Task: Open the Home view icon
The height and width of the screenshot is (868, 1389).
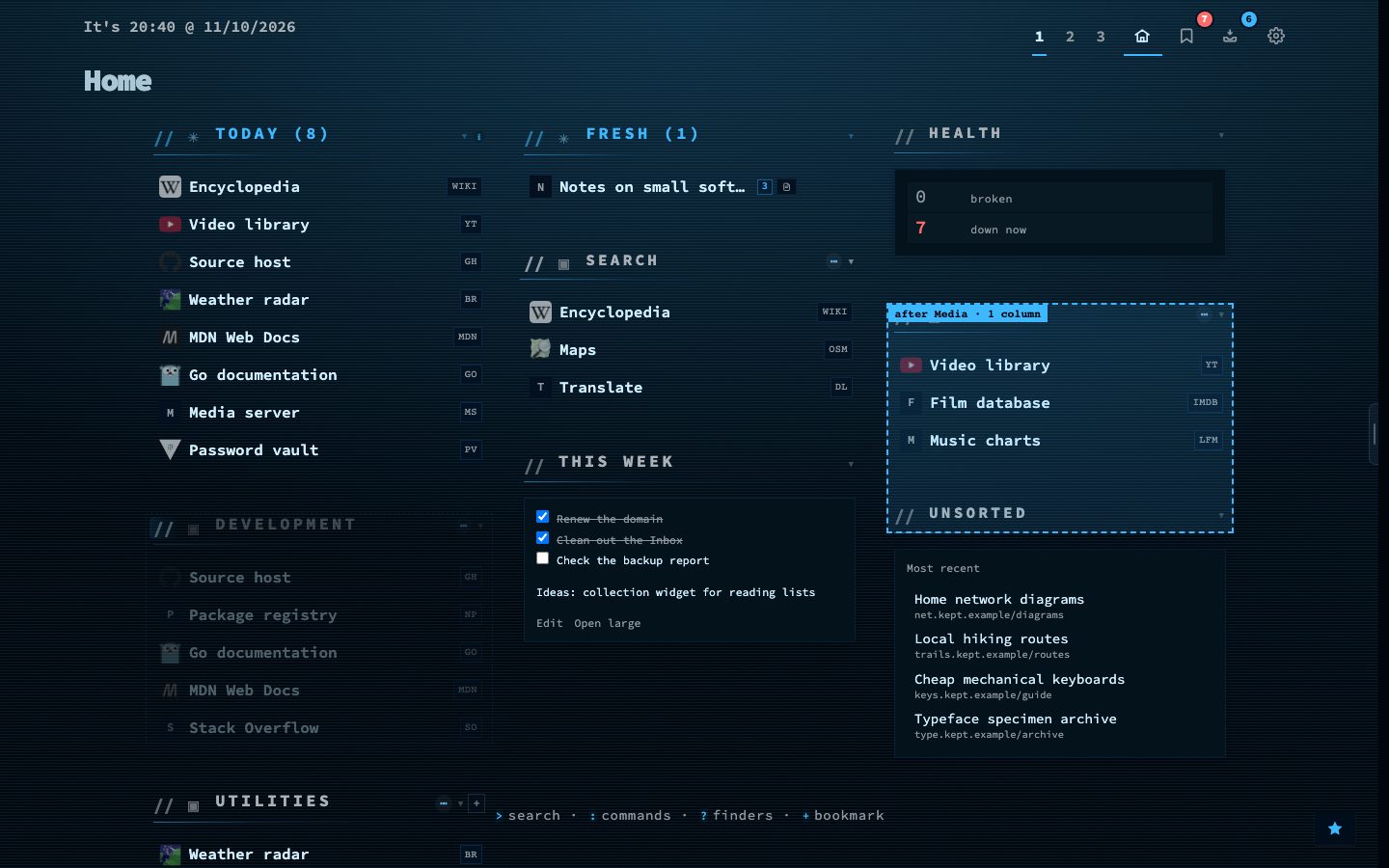Action: (x=1142, y=36)
